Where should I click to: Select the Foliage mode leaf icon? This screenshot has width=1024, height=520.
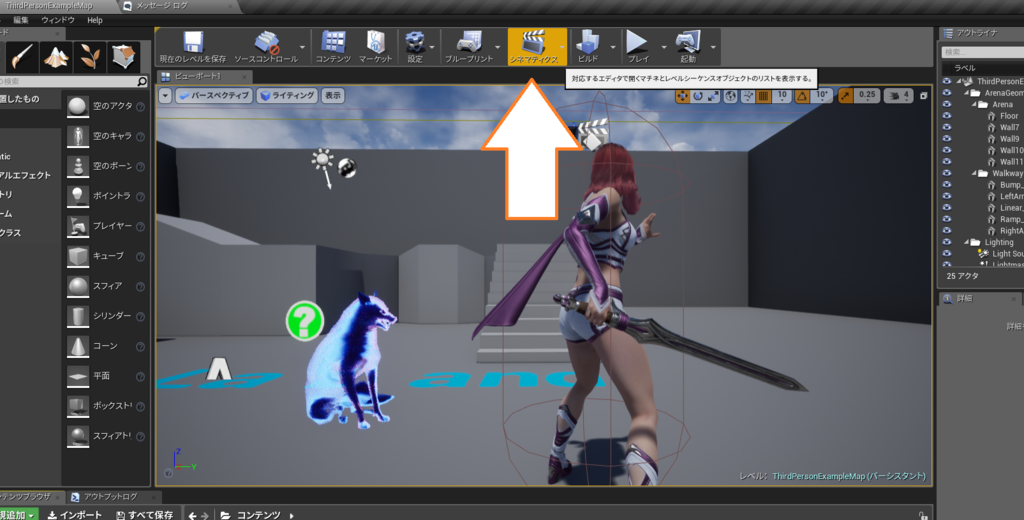point(89,57)
